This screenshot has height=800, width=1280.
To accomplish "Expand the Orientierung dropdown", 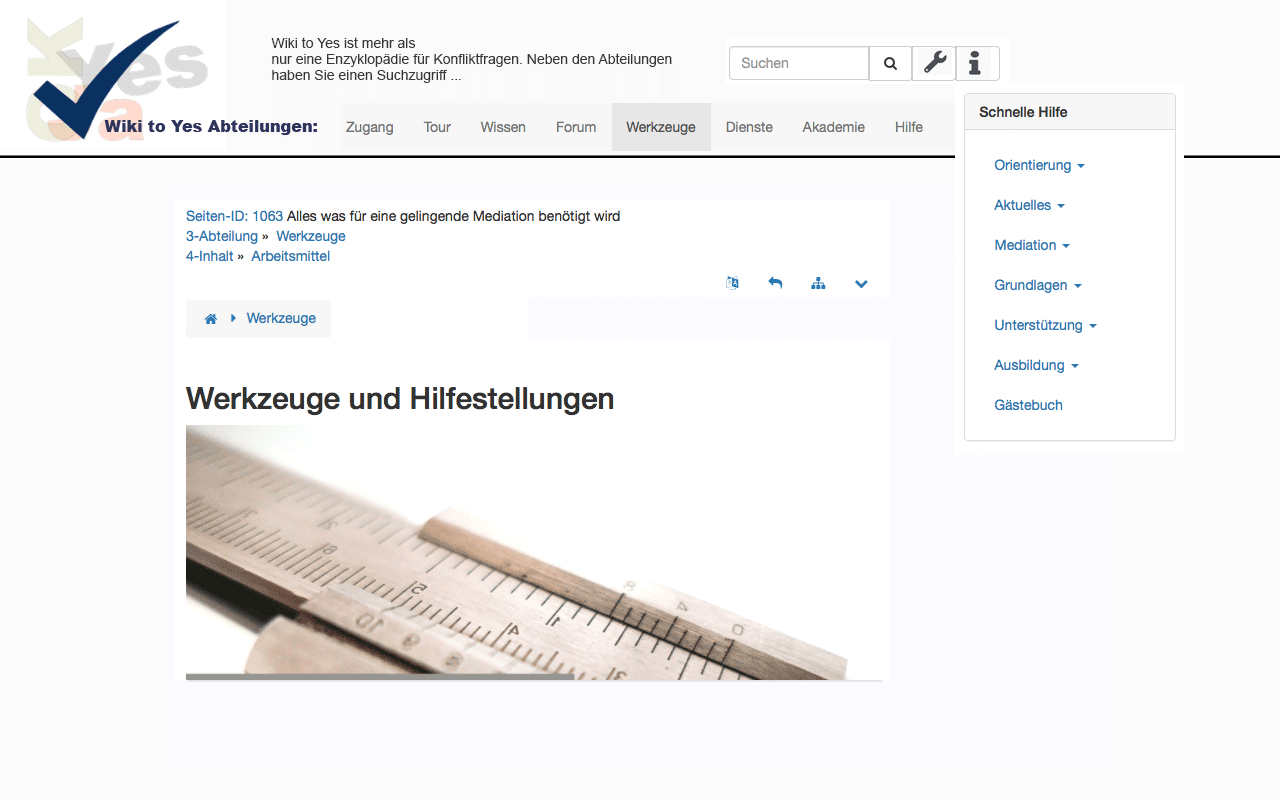I will 1039,165.
